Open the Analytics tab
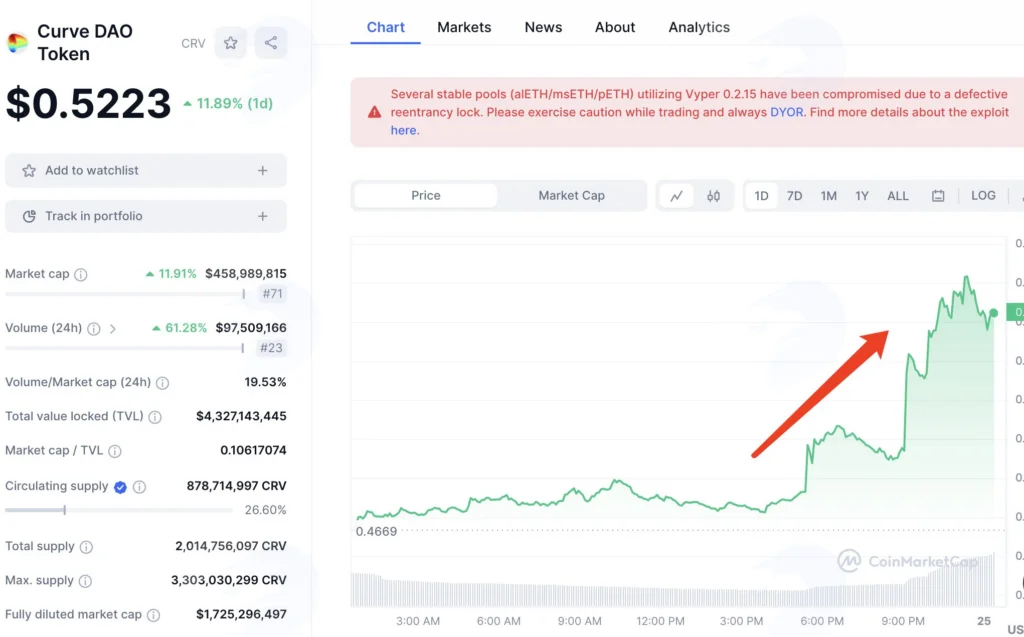The width and height of the screenshot is (1024, 637). (699, 27)
